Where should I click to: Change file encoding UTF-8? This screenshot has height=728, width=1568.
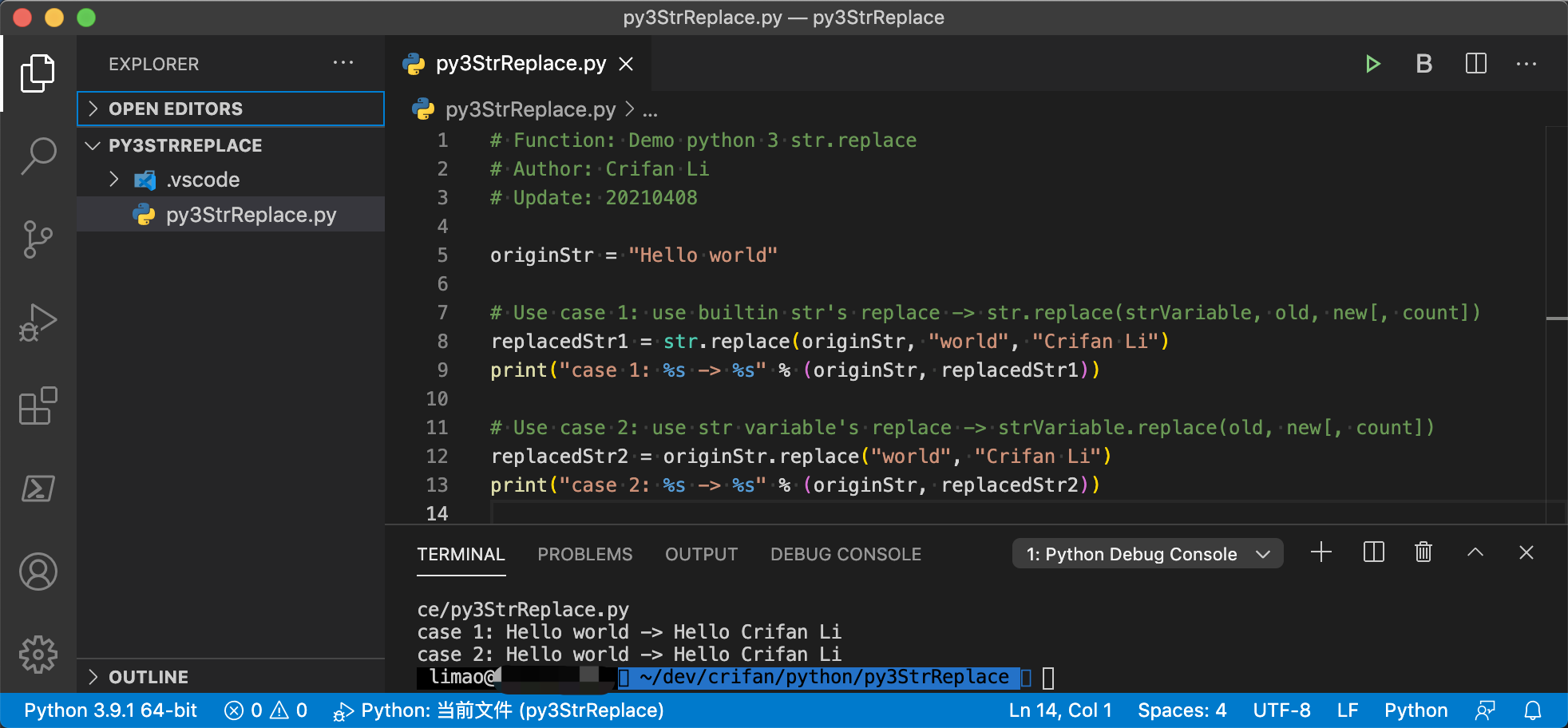(1281, 710)
